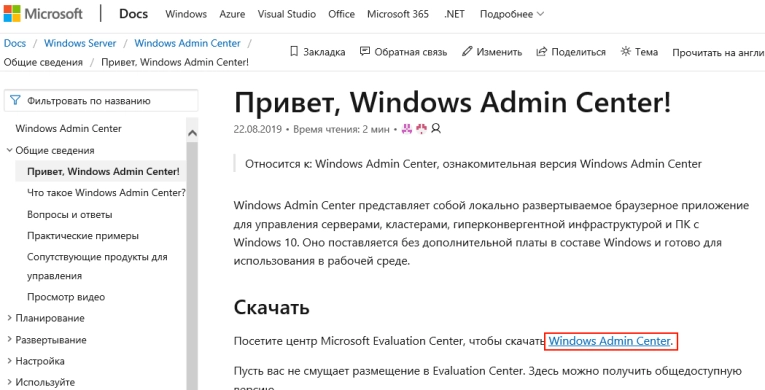The width and height of the screenshot is (765, 390).
Task: Click the Изменить pencil icon
Action: click(x=467, y=51)
